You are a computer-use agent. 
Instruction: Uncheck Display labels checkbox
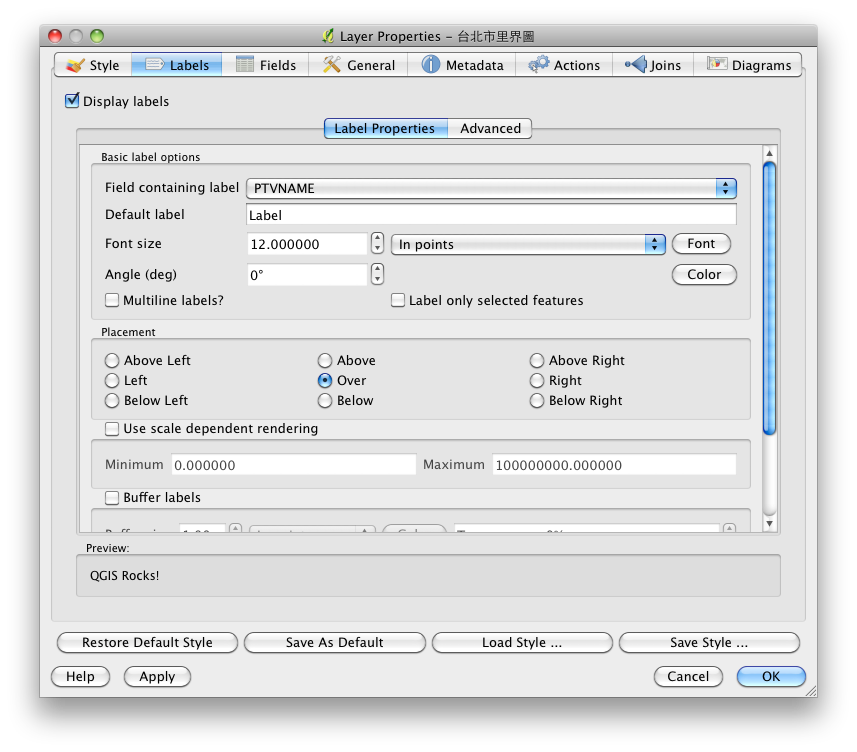point(72,101)
